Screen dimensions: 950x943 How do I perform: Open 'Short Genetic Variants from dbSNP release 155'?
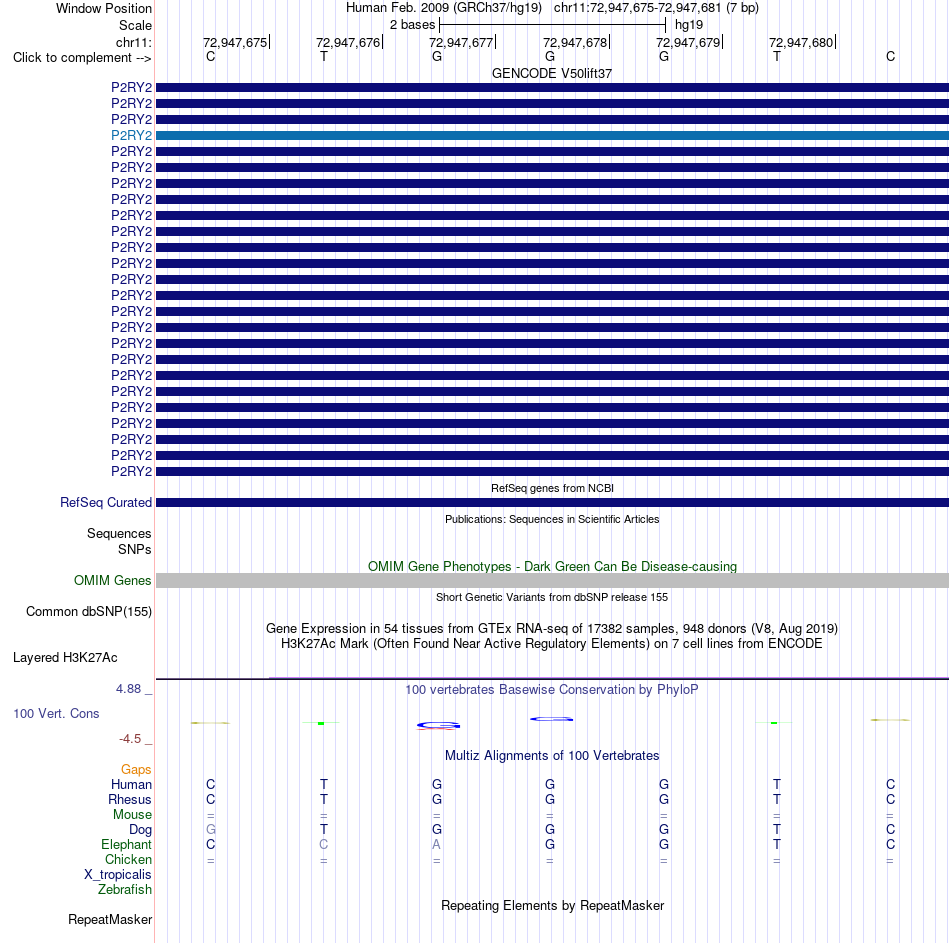pos(552,597)
